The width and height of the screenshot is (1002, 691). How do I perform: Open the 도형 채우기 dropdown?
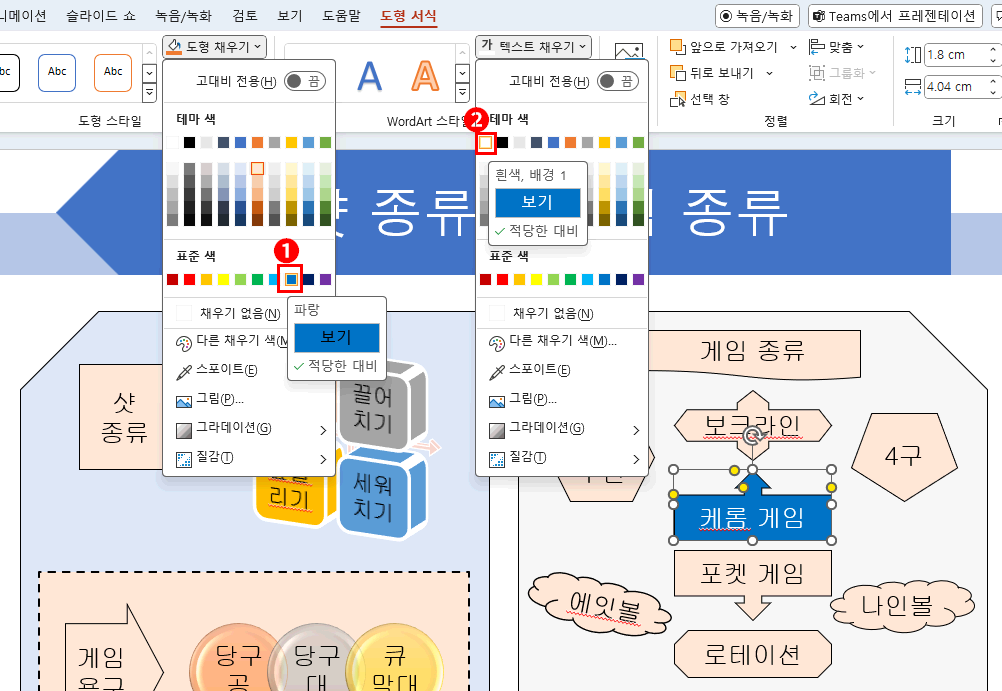tap(214, 47)
